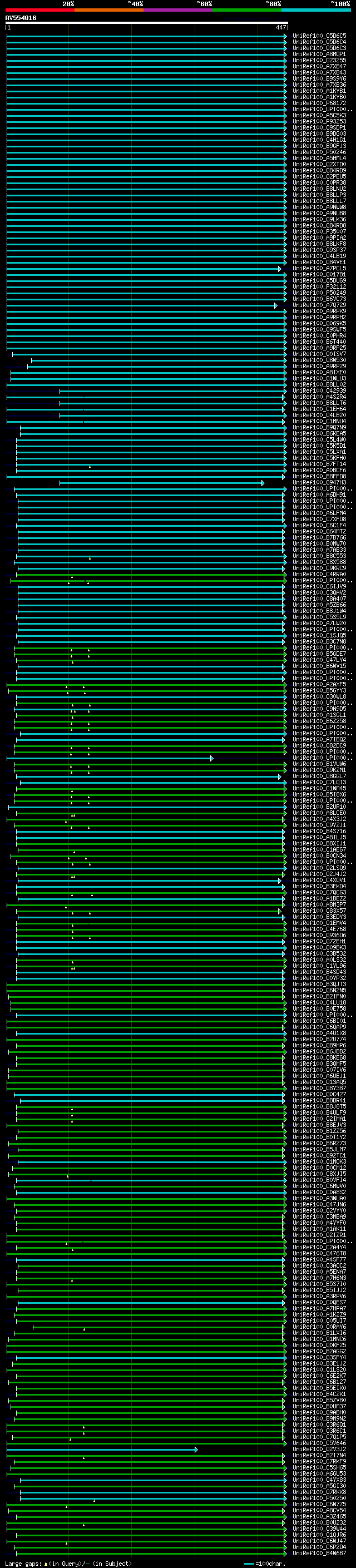Screen dimensions: 356x1568
Task: Click the AV554016 query sequence label
Action: pos(21,18)
